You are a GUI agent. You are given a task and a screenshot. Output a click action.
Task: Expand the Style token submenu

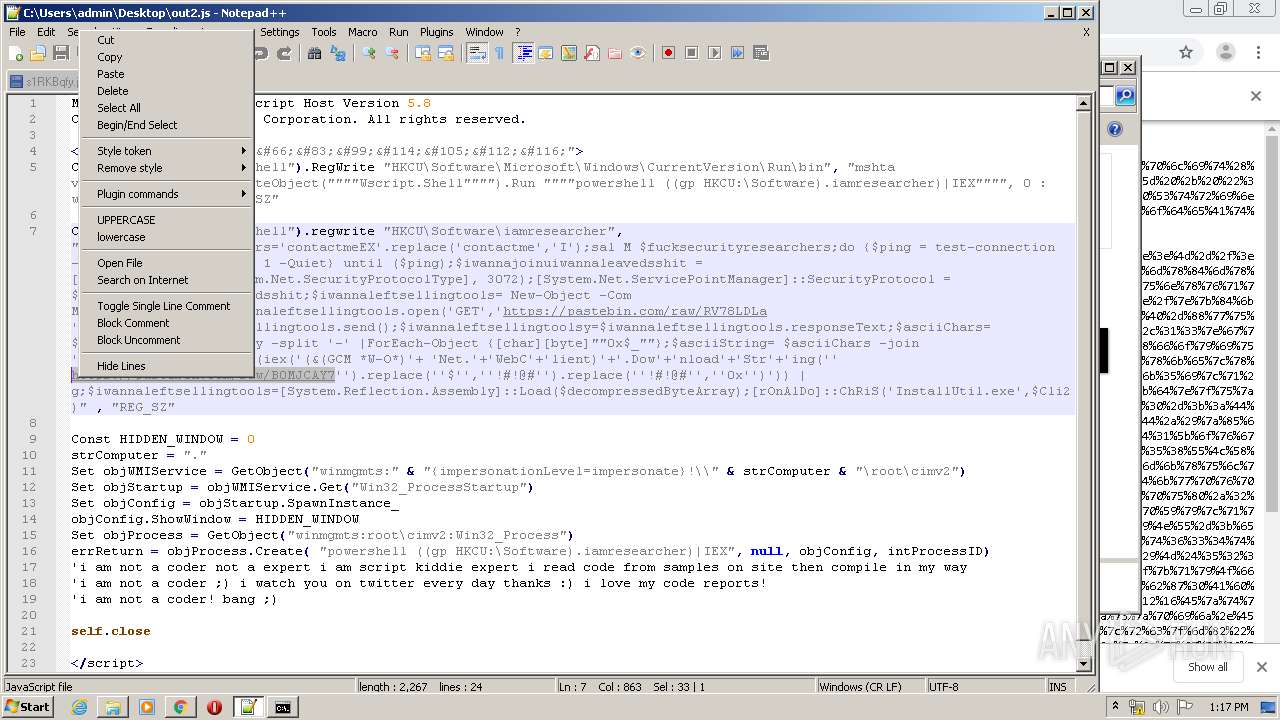(x=166, y=151)
